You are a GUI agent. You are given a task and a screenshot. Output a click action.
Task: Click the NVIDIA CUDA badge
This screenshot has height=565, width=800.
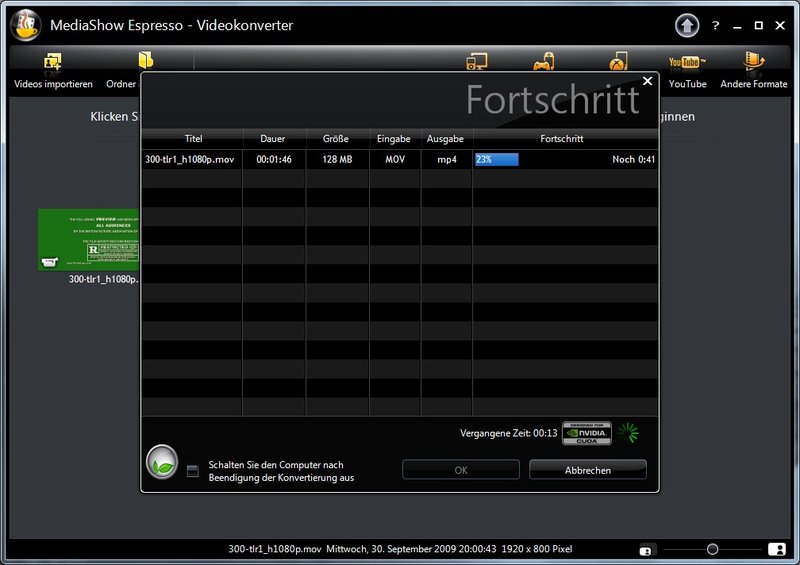[586, 433]
